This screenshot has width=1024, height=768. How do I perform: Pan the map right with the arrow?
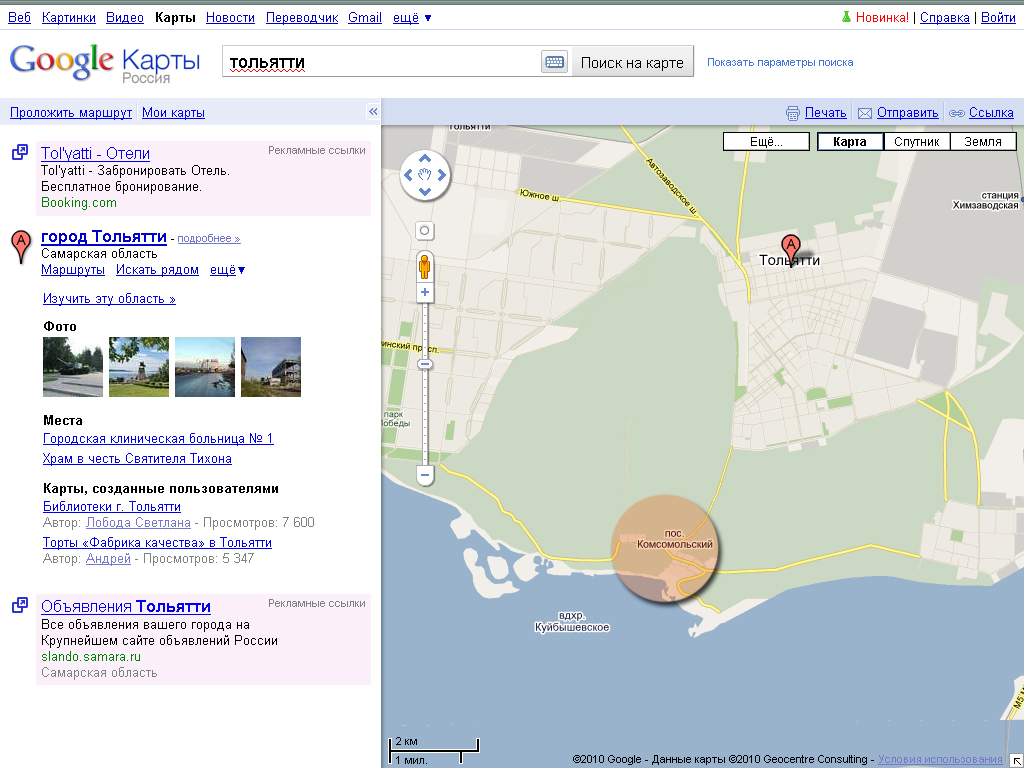(x=442, y=174)
